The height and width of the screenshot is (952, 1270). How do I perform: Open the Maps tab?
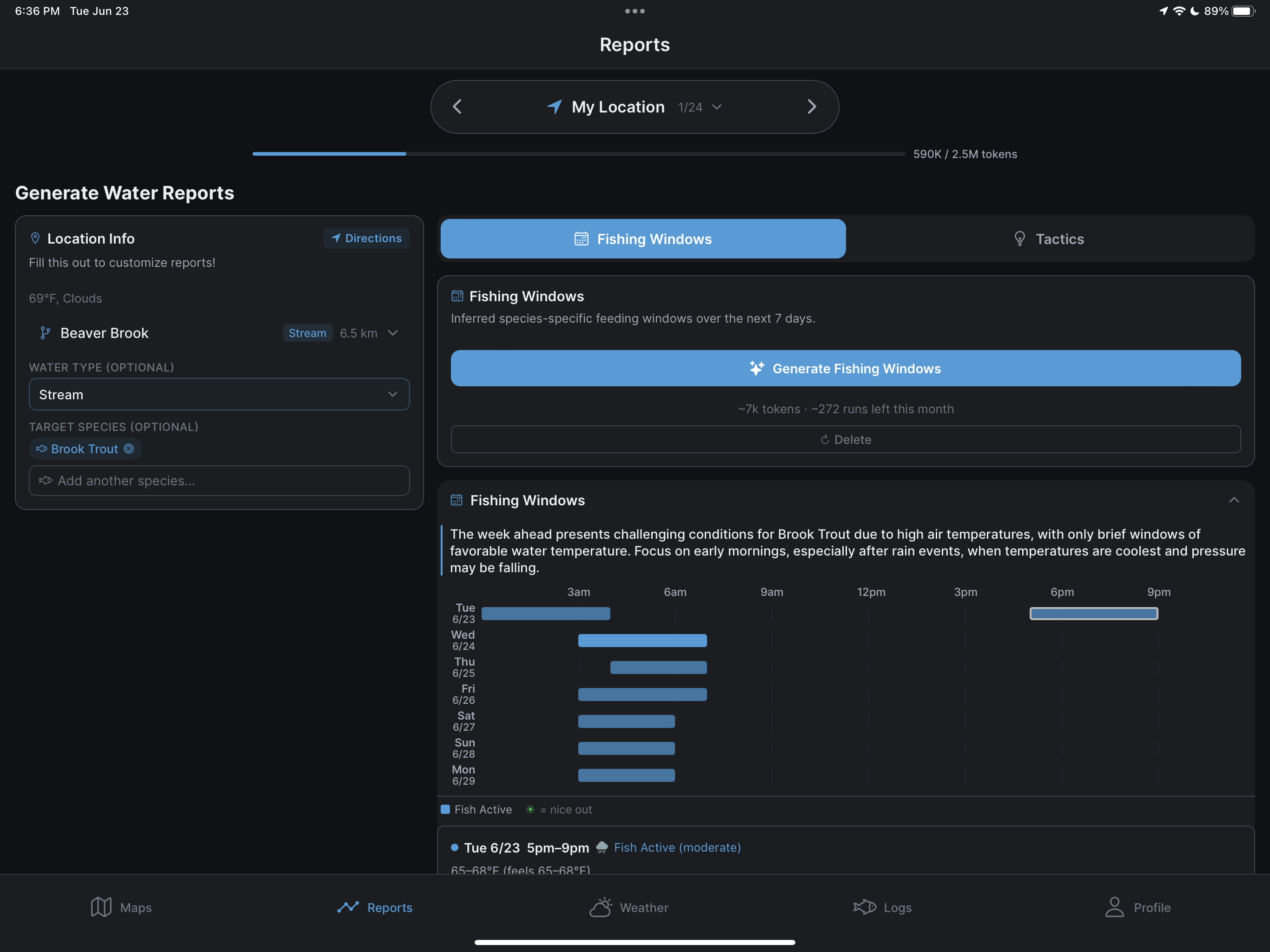[121, 907]
